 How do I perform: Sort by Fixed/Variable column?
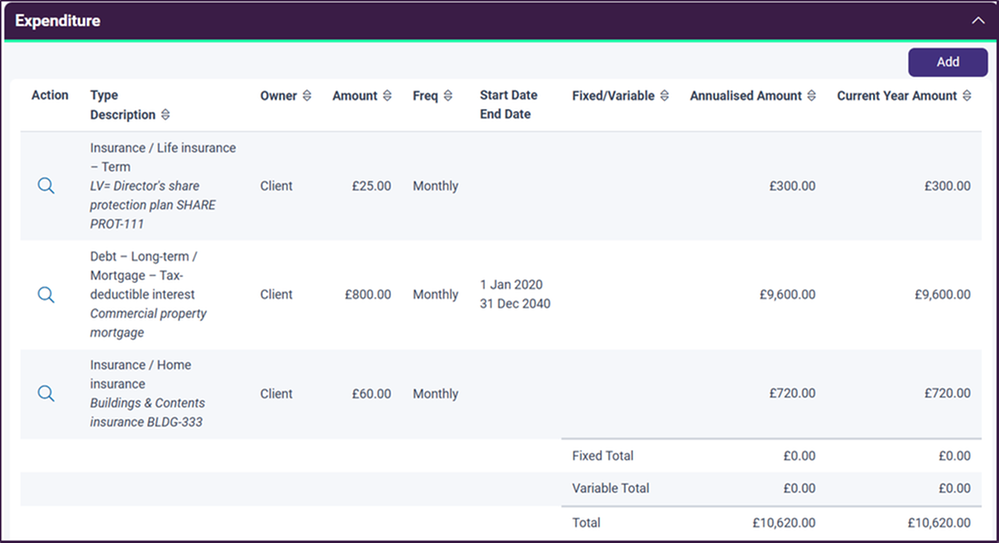[x=664, y=96]
